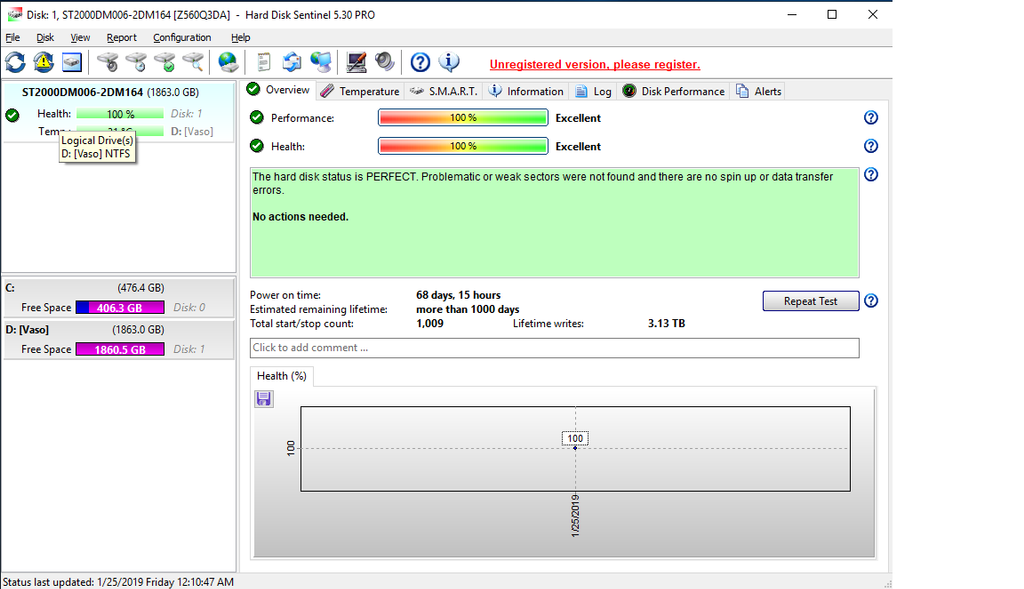
Task: Click the help icon beside Health row
Action: (x=871, y=146)
